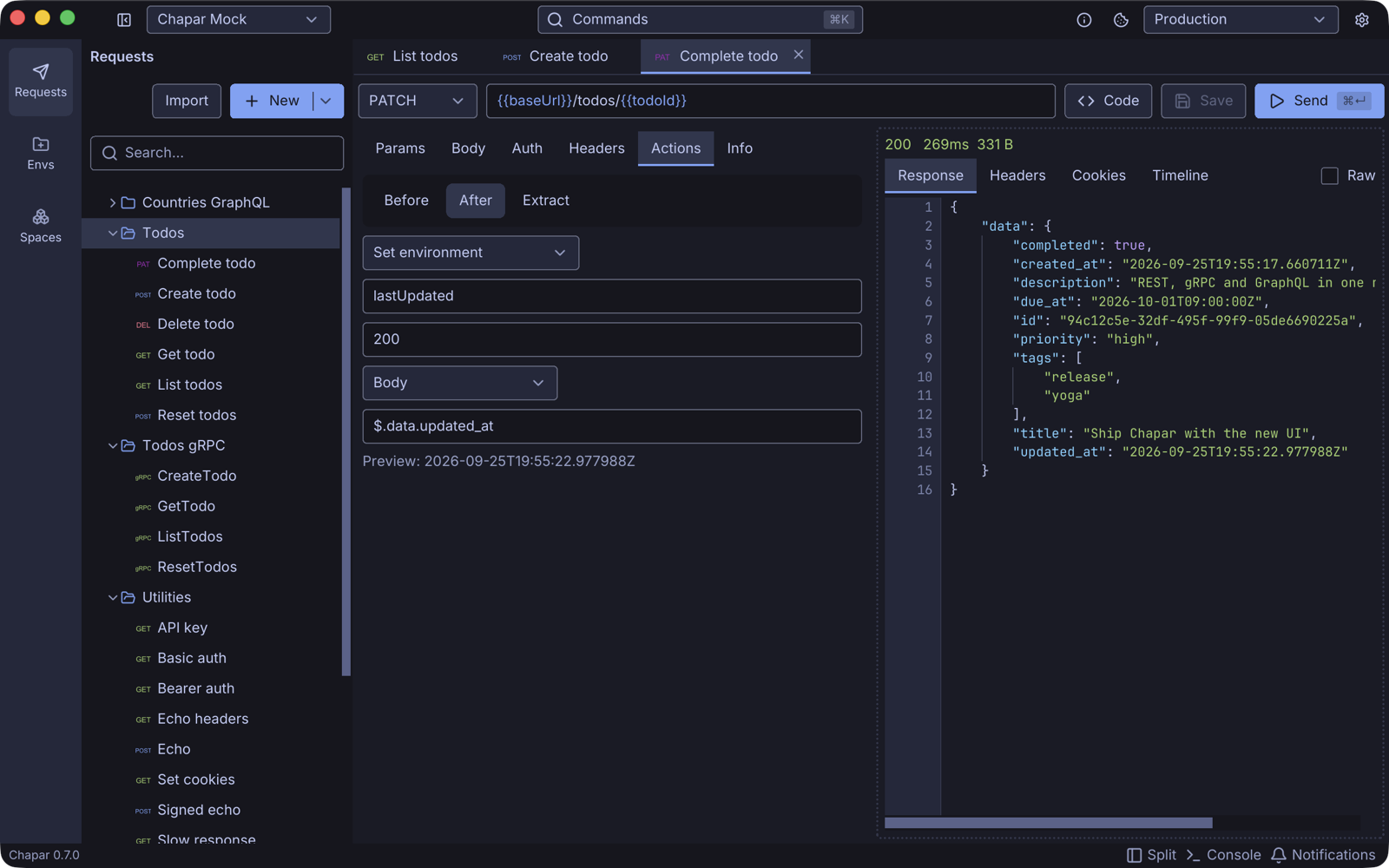Open the Set environment action dropdown

471,253
